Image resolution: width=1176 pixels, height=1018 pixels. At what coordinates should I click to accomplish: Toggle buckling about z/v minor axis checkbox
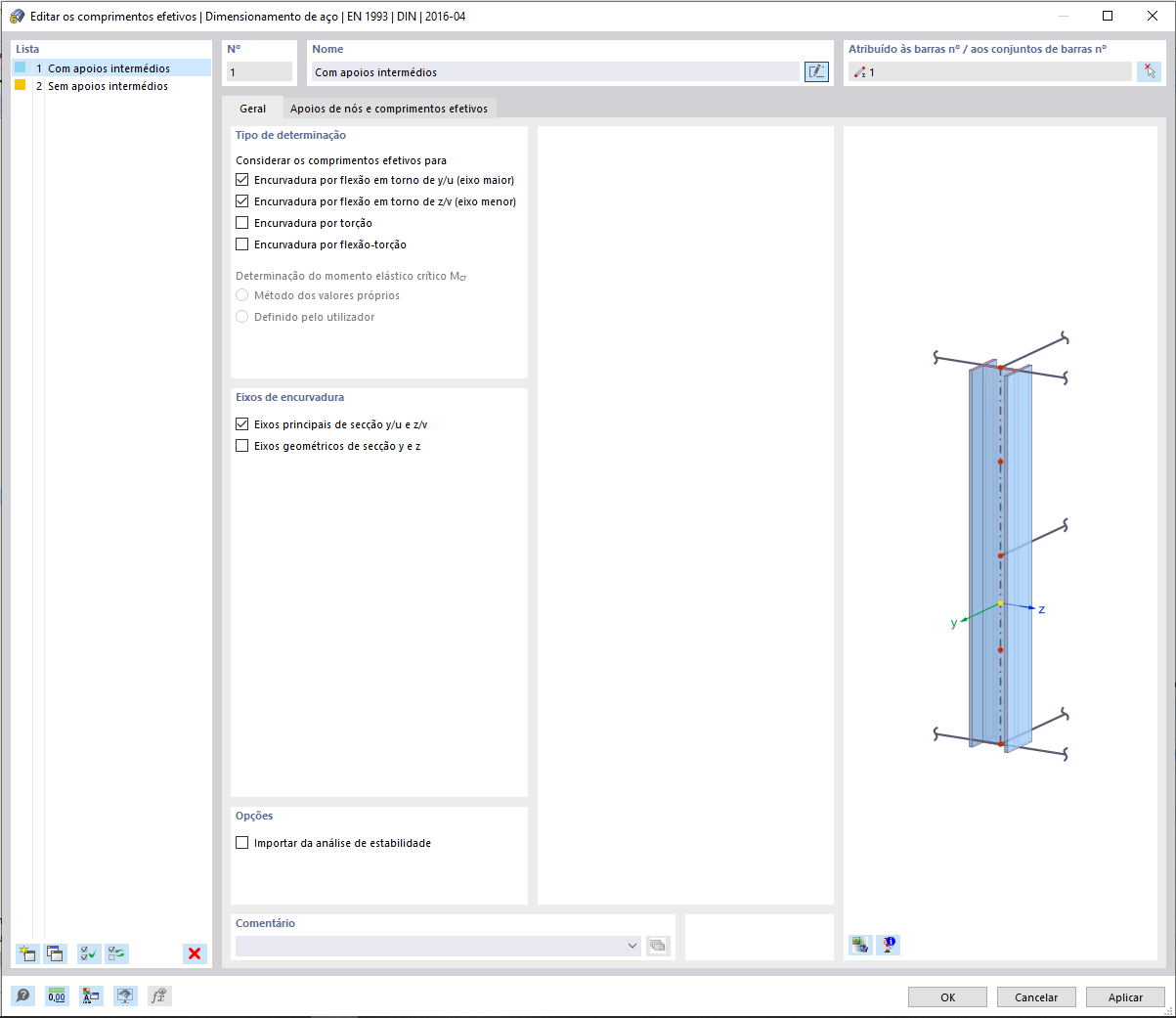pos(242,201)
